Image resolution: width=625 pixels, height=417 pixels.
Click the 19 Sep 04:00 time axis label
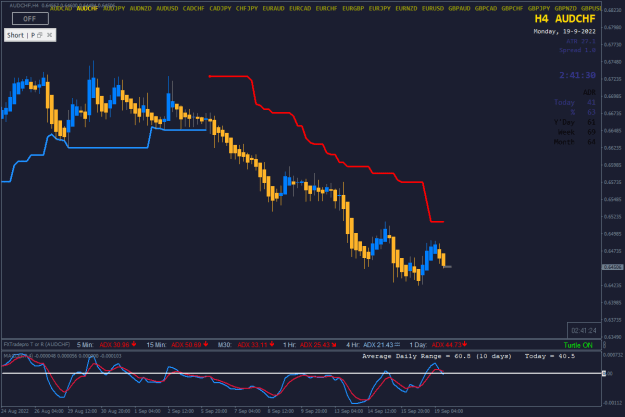point(449,411)
